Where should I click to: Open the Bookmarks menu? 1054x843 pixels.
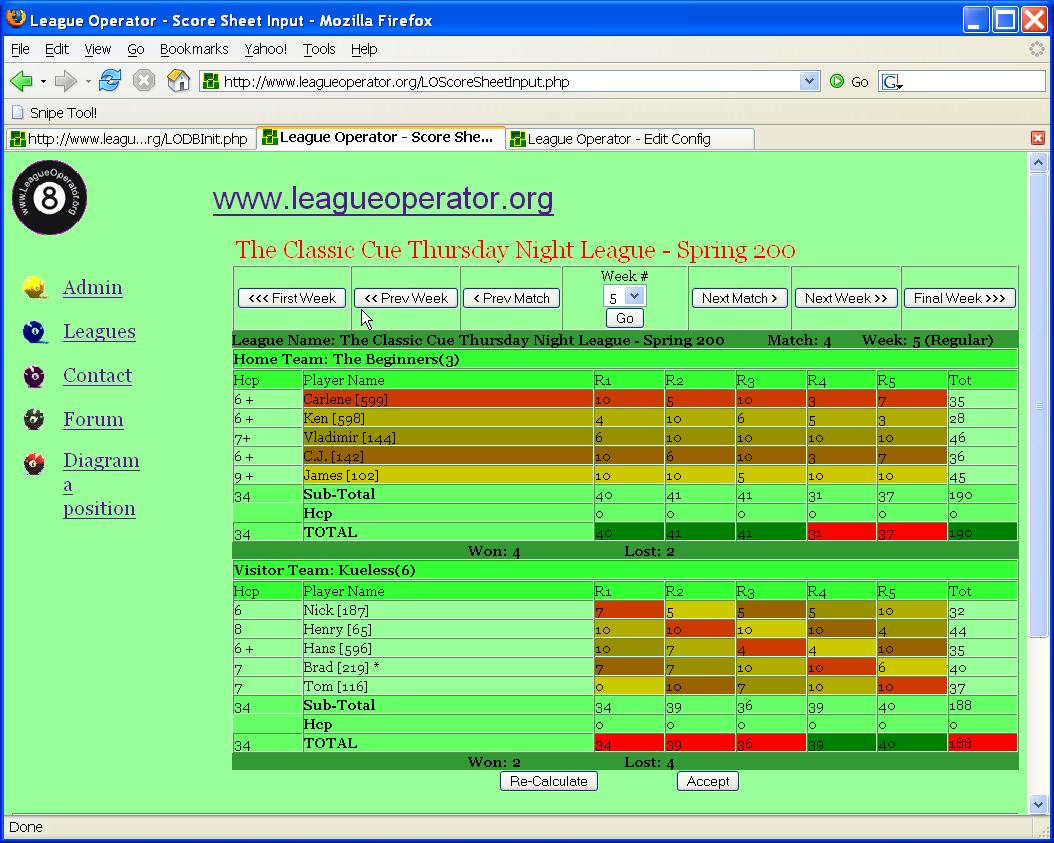click(x=194, y=49)
